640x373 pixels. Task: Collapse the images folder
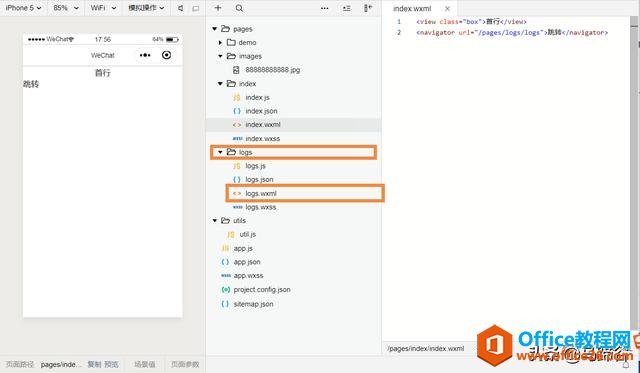[x=220, y=56]
